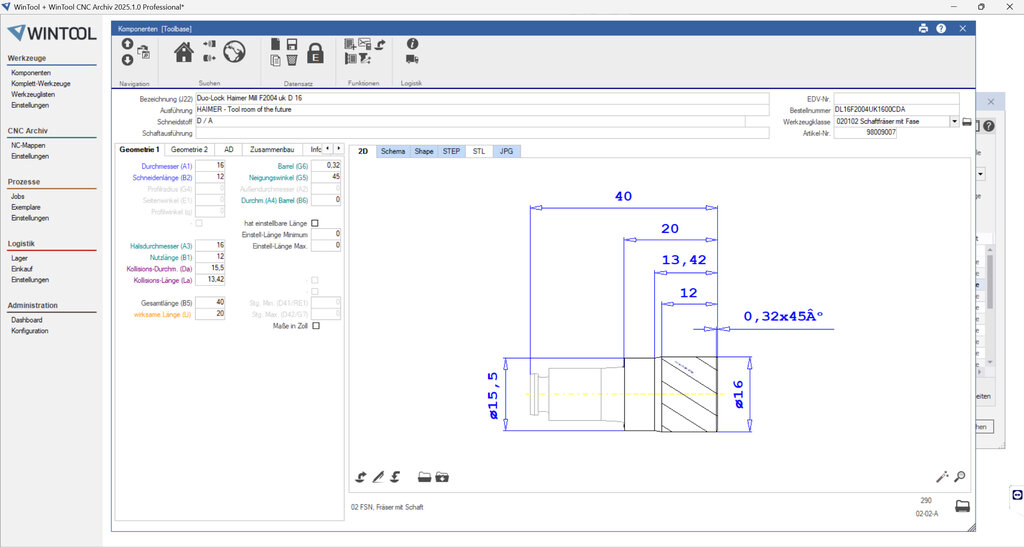
Task: Click the vertical scrollbar in background window
Action: 990,304
